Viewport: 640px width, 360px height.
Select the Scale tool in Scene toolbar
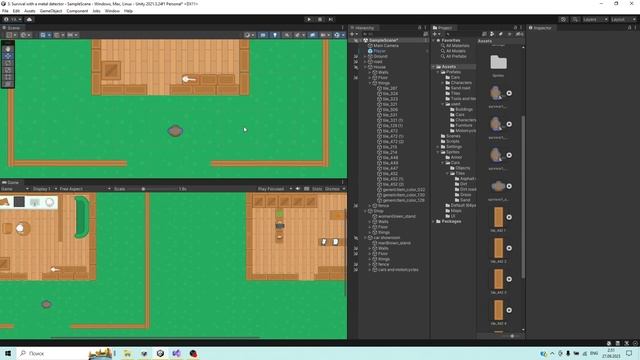tap(8, 70)
